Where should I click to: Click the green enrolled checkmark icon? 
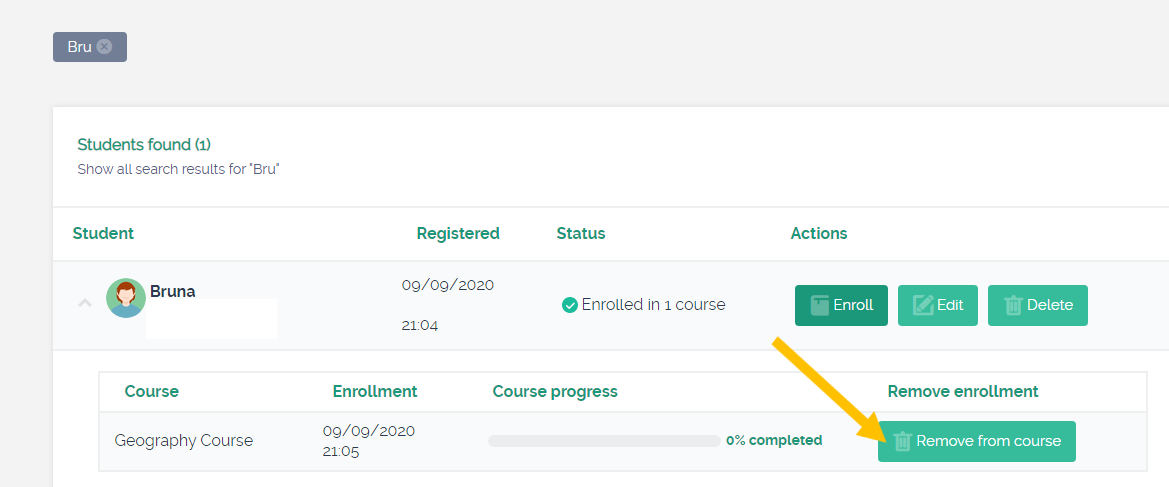coord(570,305)
